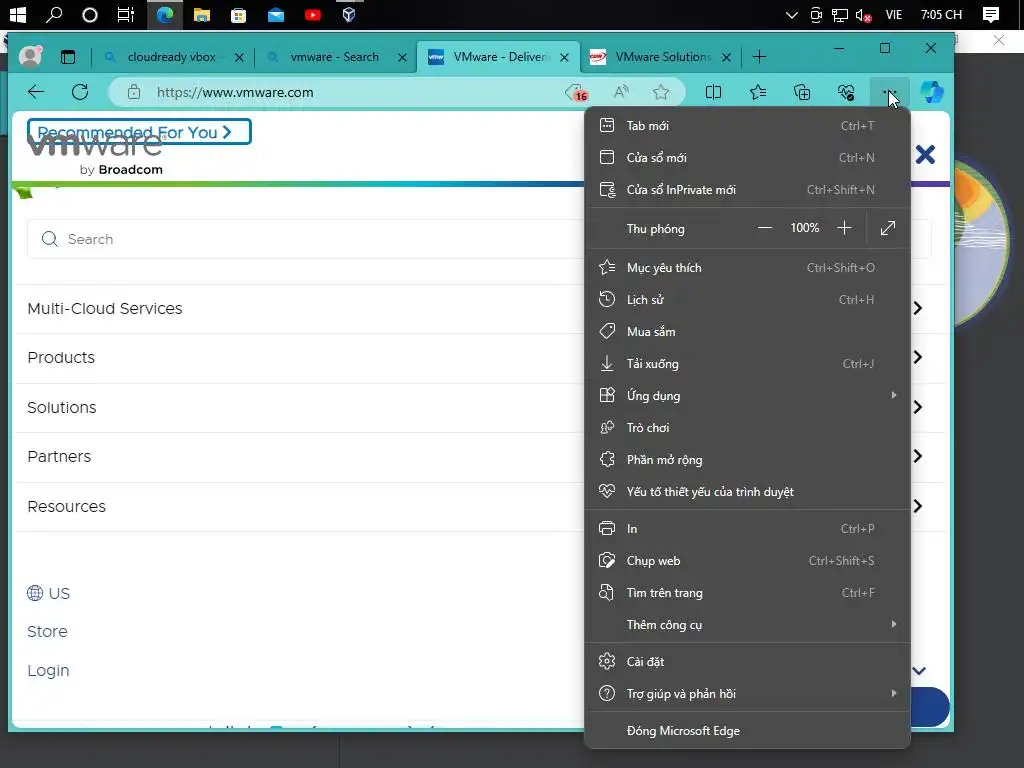
Task: Select In to print the page
Action: pyautogui.click(x=747, y=529)
